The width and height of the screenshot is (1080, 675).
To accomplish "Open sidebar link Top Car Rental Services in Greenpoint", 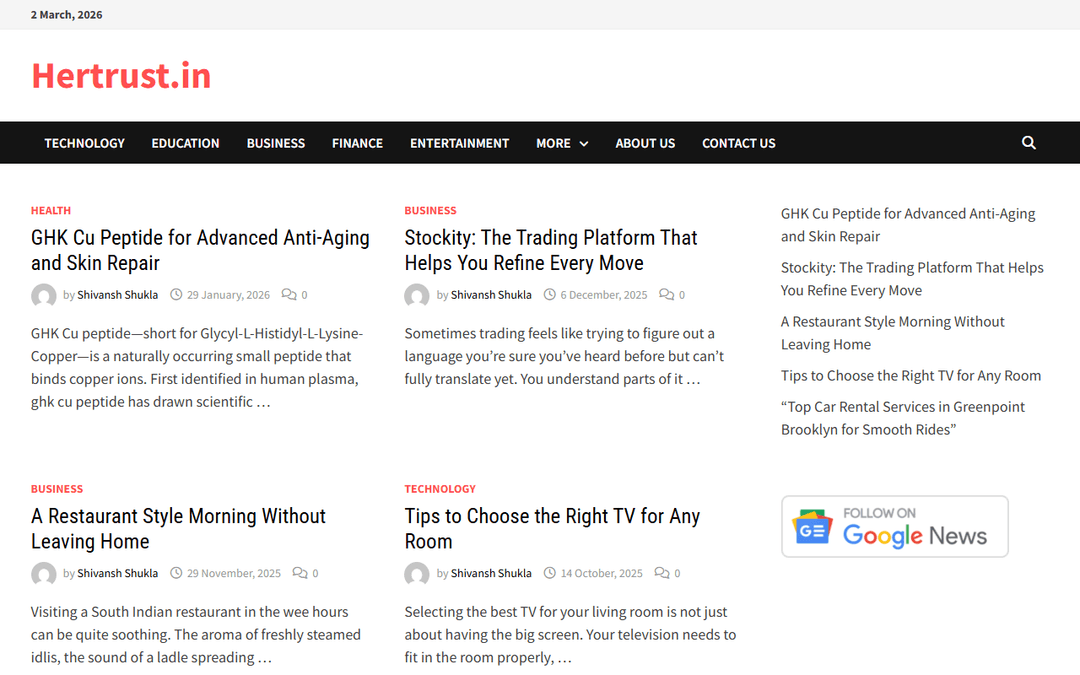I will click(x=903, y=418).
